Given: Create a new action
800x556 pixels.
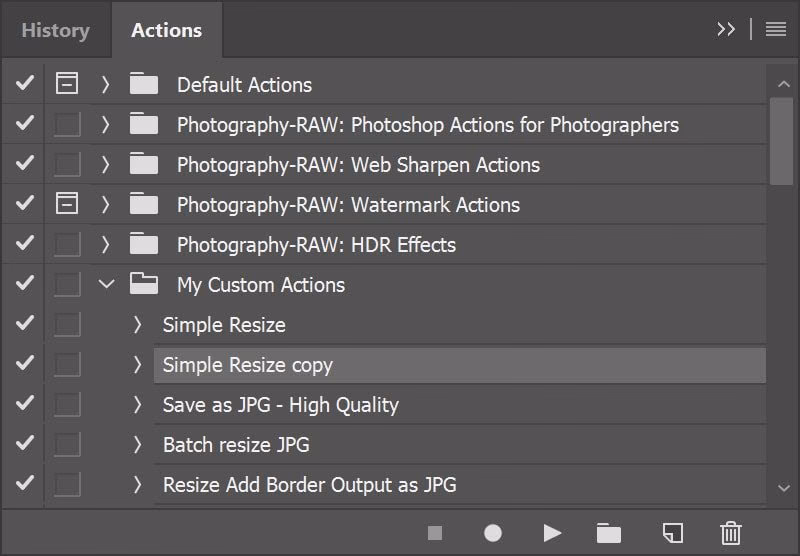Looking at the screenshot, I should (x=672, y=533).
